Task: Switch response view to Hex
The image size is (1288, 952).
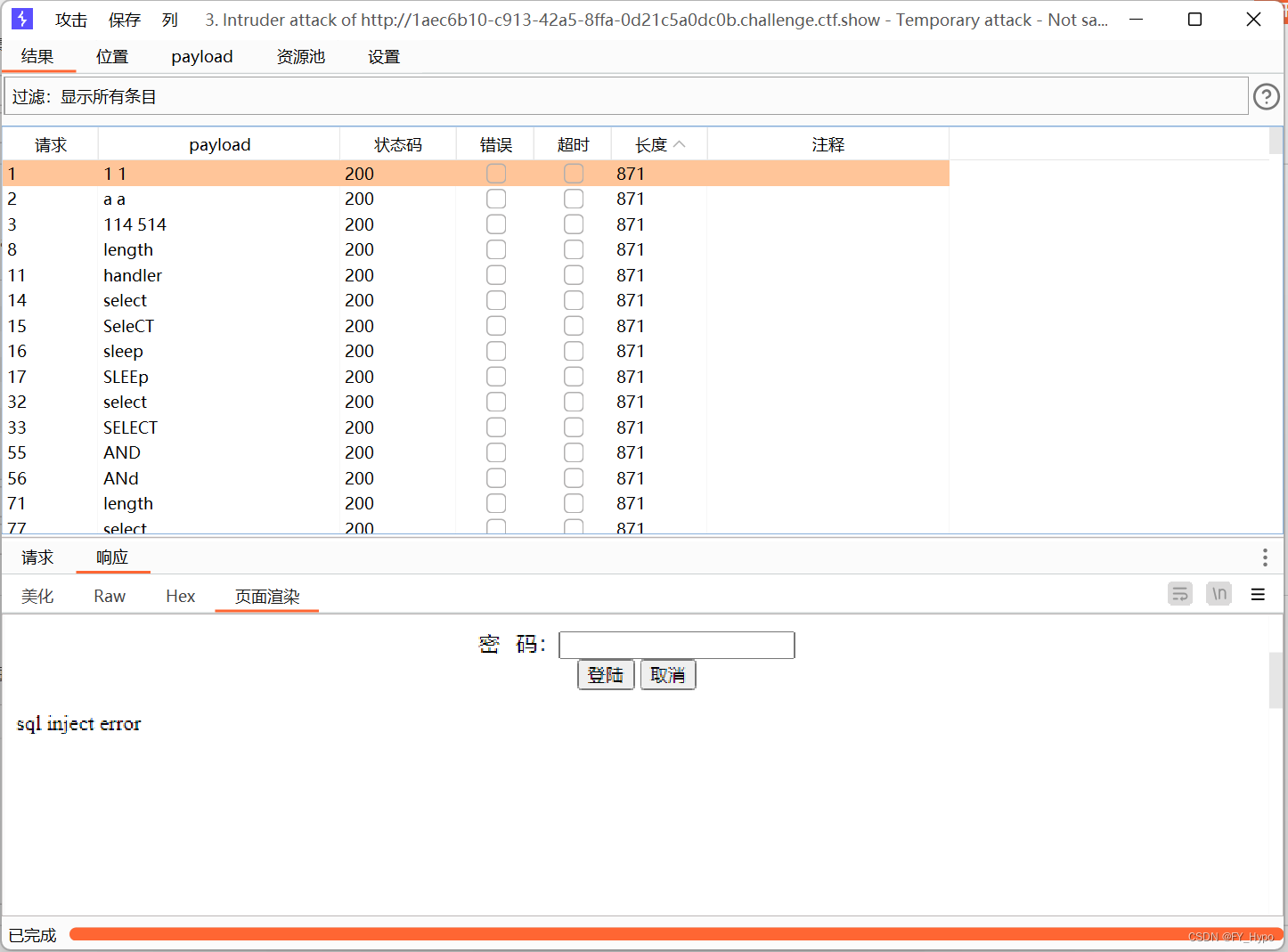Action: coord(180,596)
